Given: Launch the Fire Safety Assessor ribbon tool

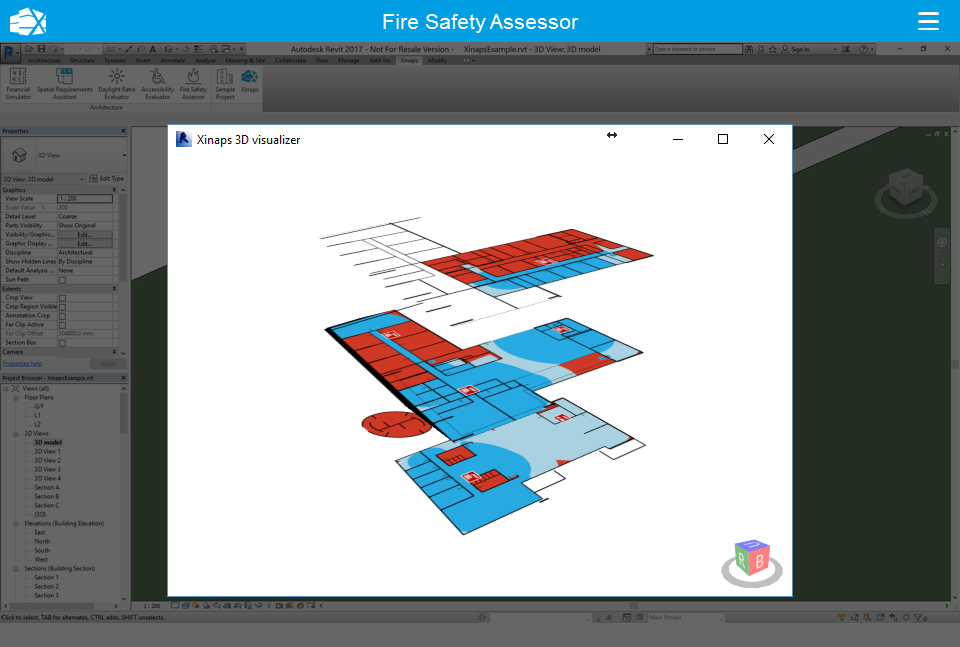Looking at the screenshot, I should [193, 84].
